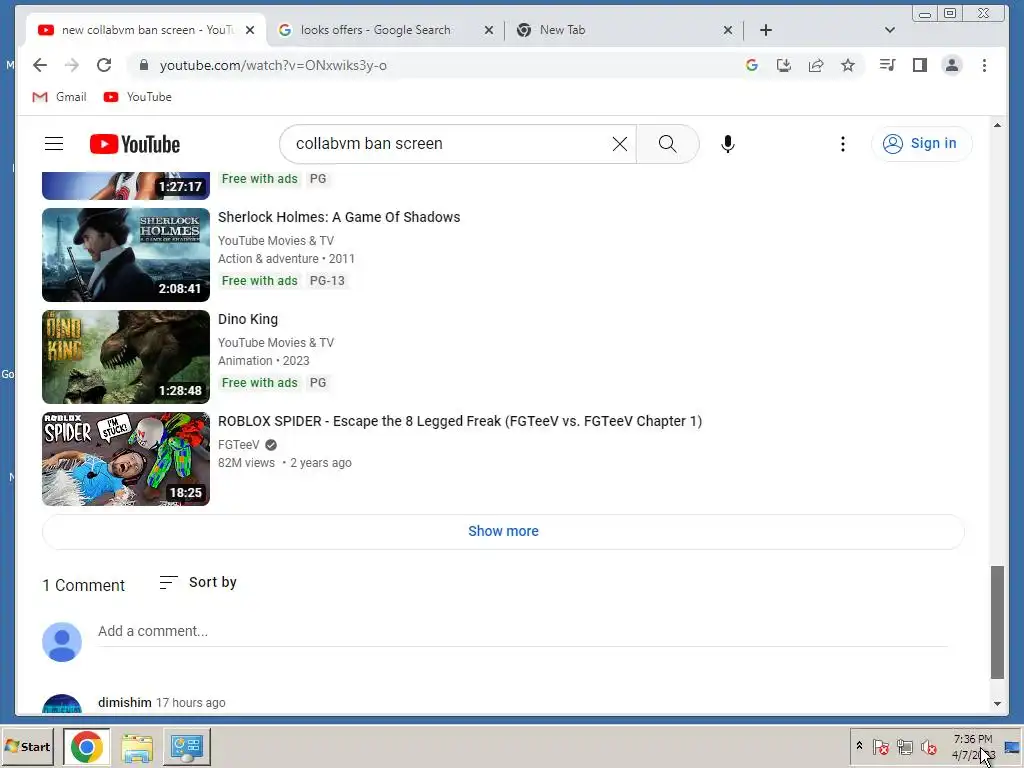Share this page icon
The height and width of the screenshot is (768, 1024).
tap(816, 65)
